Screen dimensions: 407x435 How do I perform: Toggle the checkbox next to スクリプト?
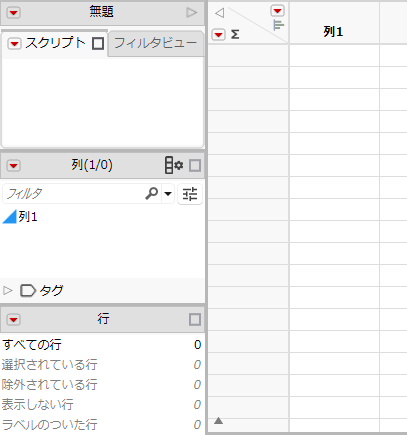pos(98,43)
